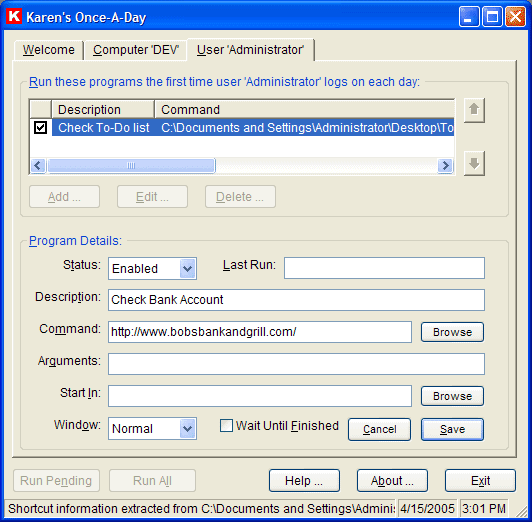Open the Status dropdown showing Enabled
532x522 pixels.
point(188,269)
